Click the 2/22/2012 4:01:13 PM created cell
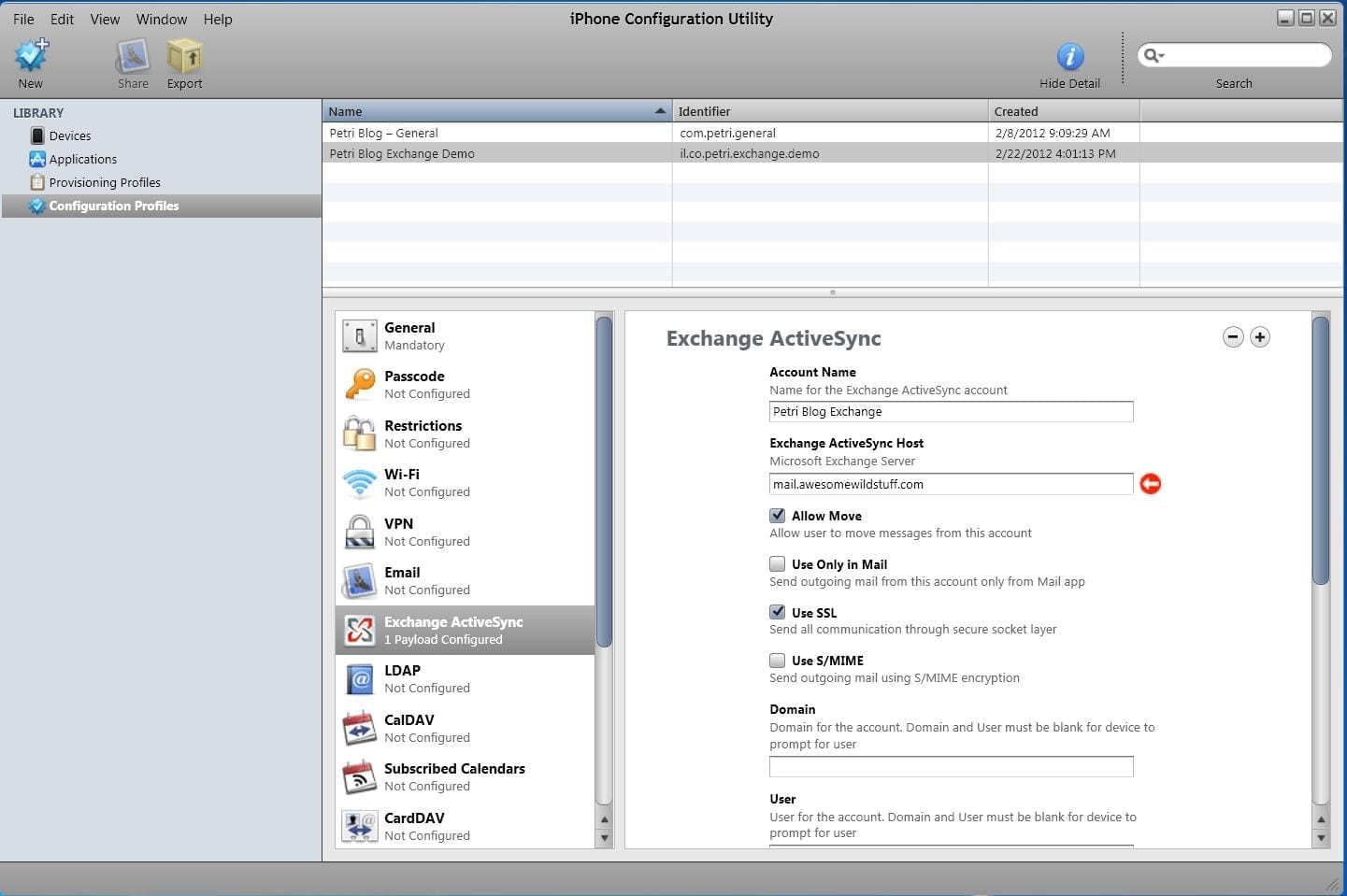This screenshot has width=1347, height=896. point(1055,153)
